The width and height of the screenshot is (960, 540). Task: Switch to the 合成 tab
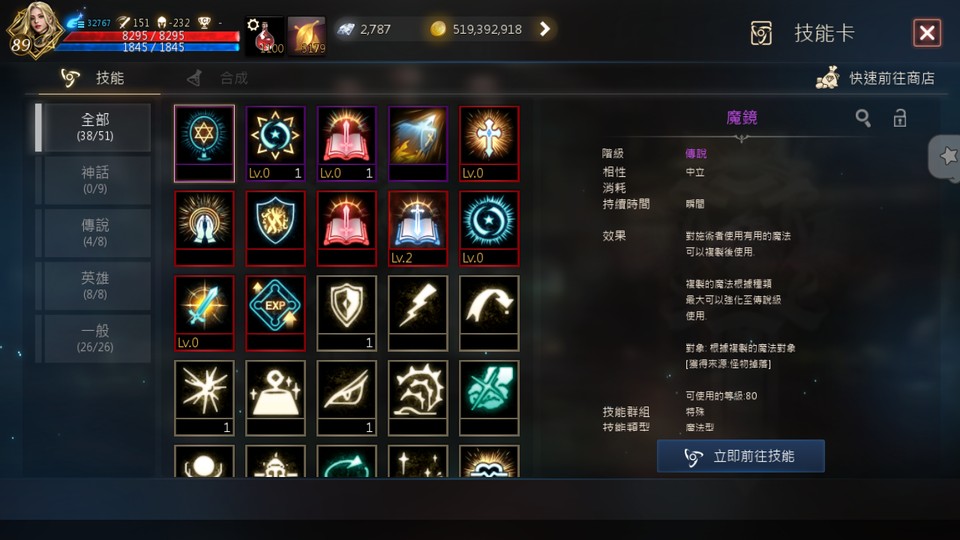point(219,78)
